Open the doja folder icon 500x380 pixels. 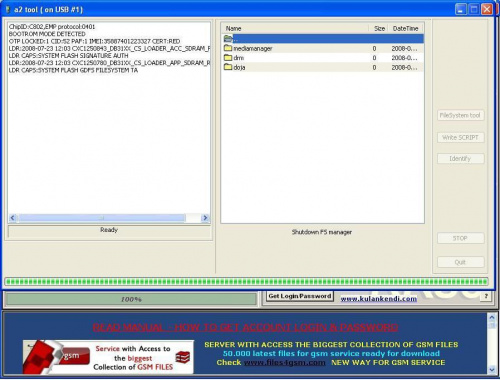(228, 67)
